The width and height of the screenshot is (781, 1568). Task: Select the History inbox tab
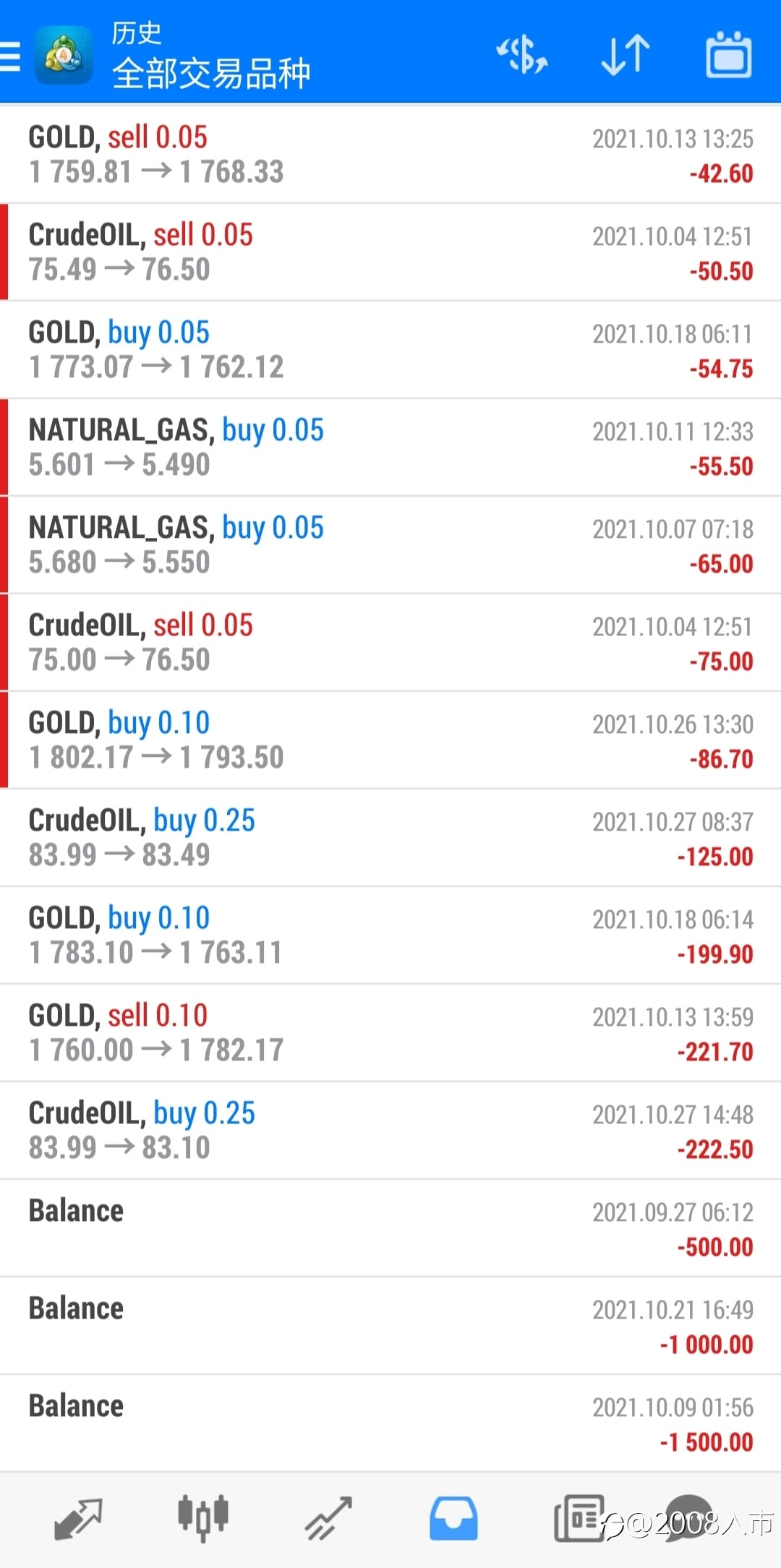(x=453, y=1518)
